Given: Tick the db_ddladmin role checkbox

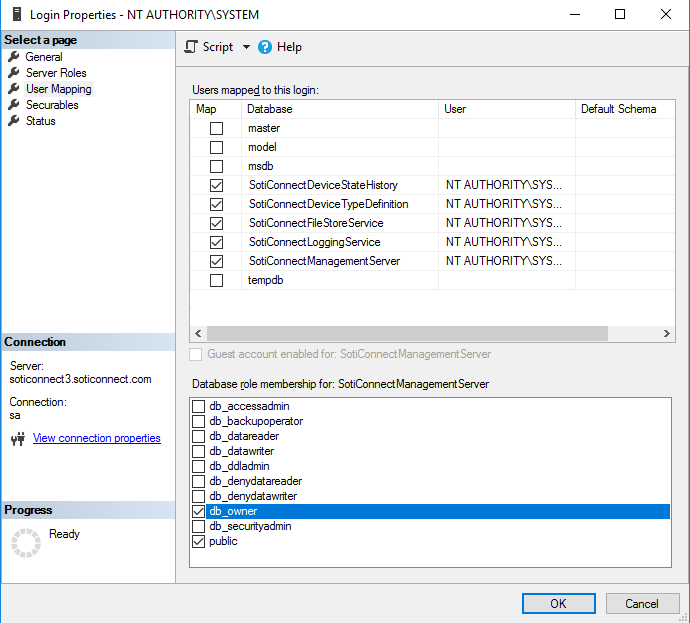Looking at the screenshot, I should coord(198,466).
